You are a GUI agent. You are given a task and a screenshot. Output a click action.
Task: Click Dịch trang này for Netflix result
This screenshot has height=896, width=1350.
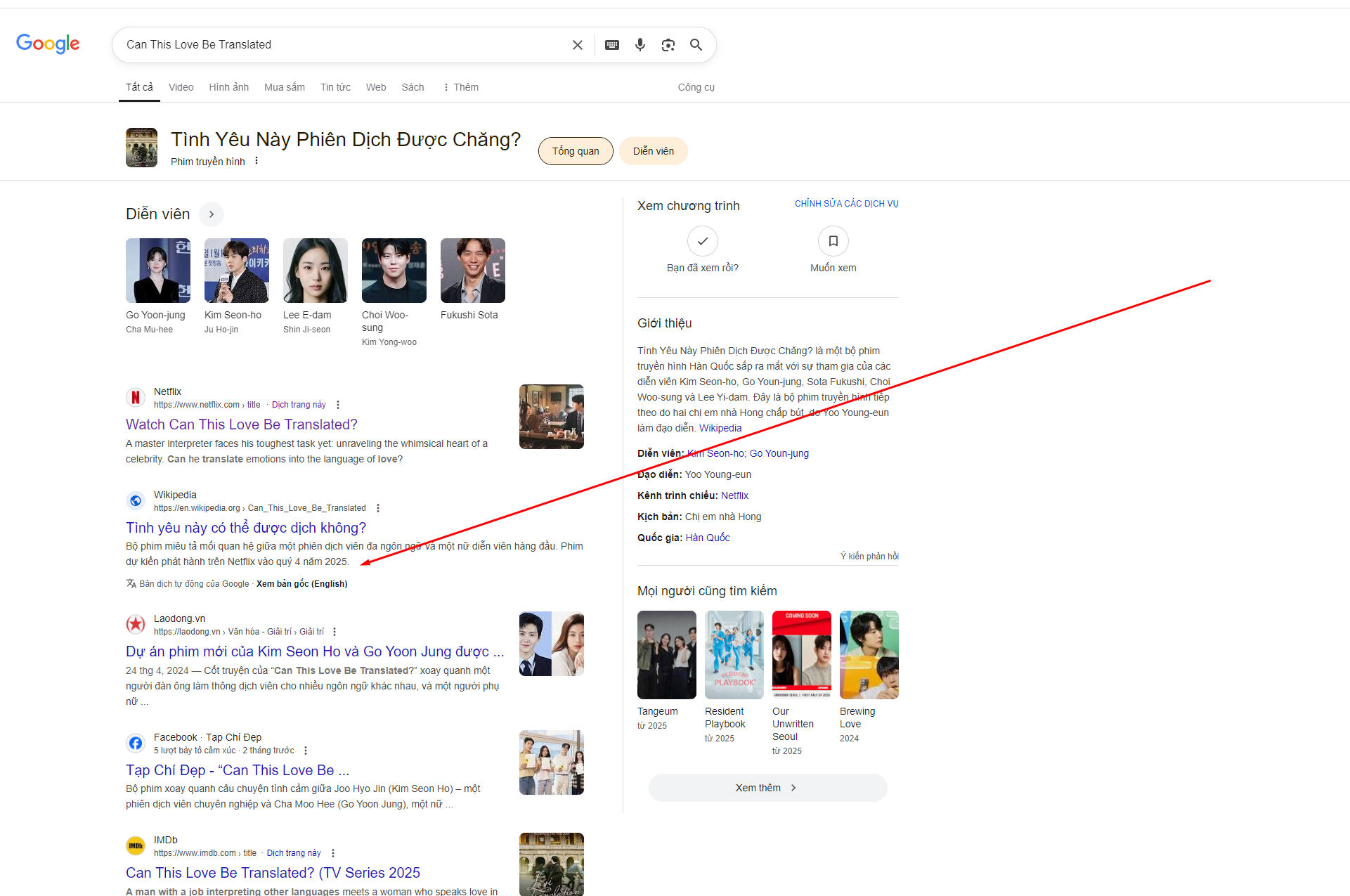point(299,405)
